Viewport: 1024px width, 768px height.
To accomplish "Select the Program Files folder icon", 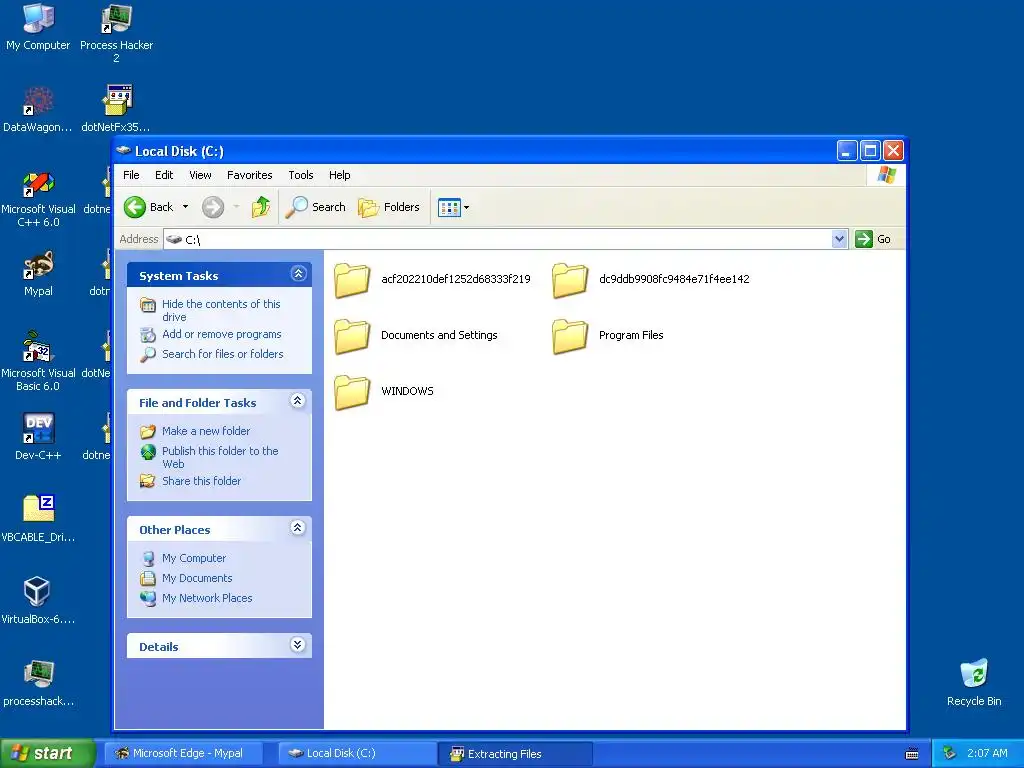I will (x=570, y=336).
